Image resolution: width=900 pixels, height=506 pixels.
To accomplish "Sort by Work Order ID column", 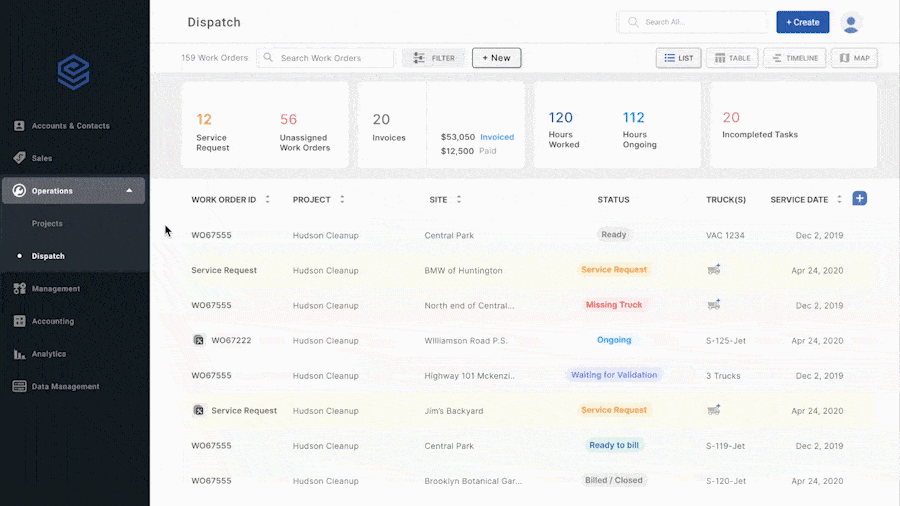I will click(x=267, y=200).
